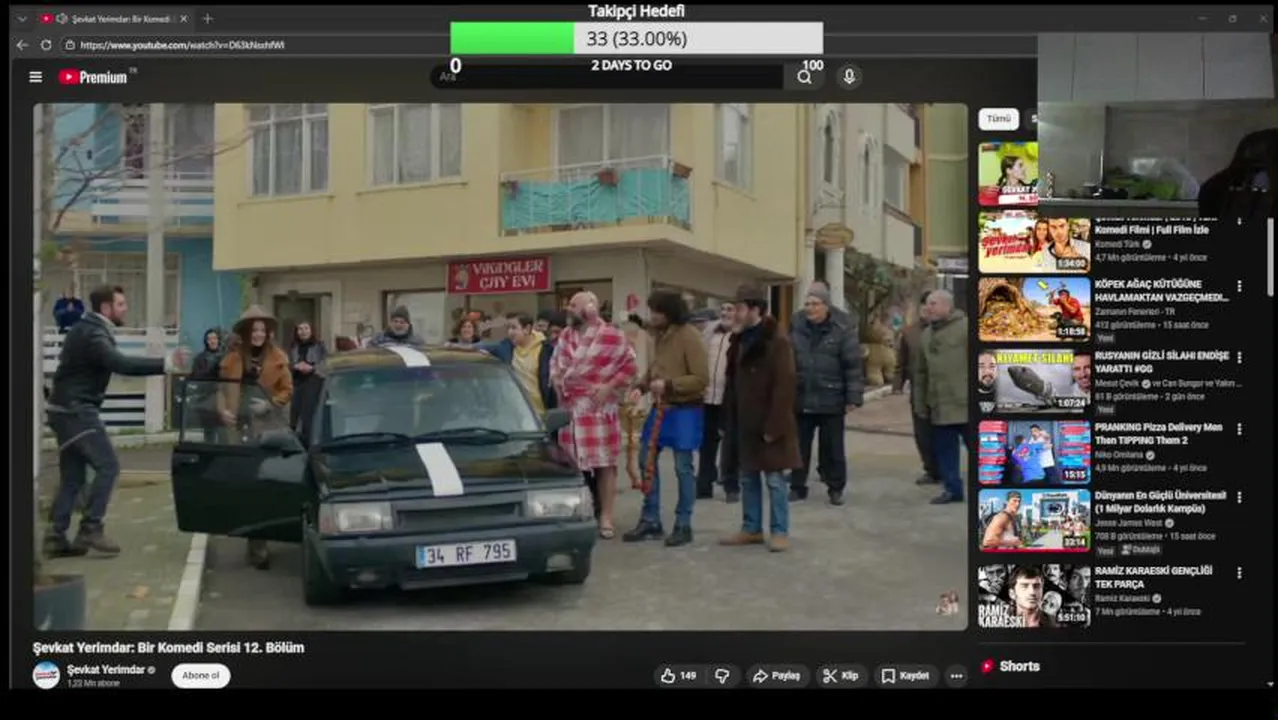
Task: Open Komedi Filmi Full Film İzle thumbnail
Action: [x=1034, y=241]
